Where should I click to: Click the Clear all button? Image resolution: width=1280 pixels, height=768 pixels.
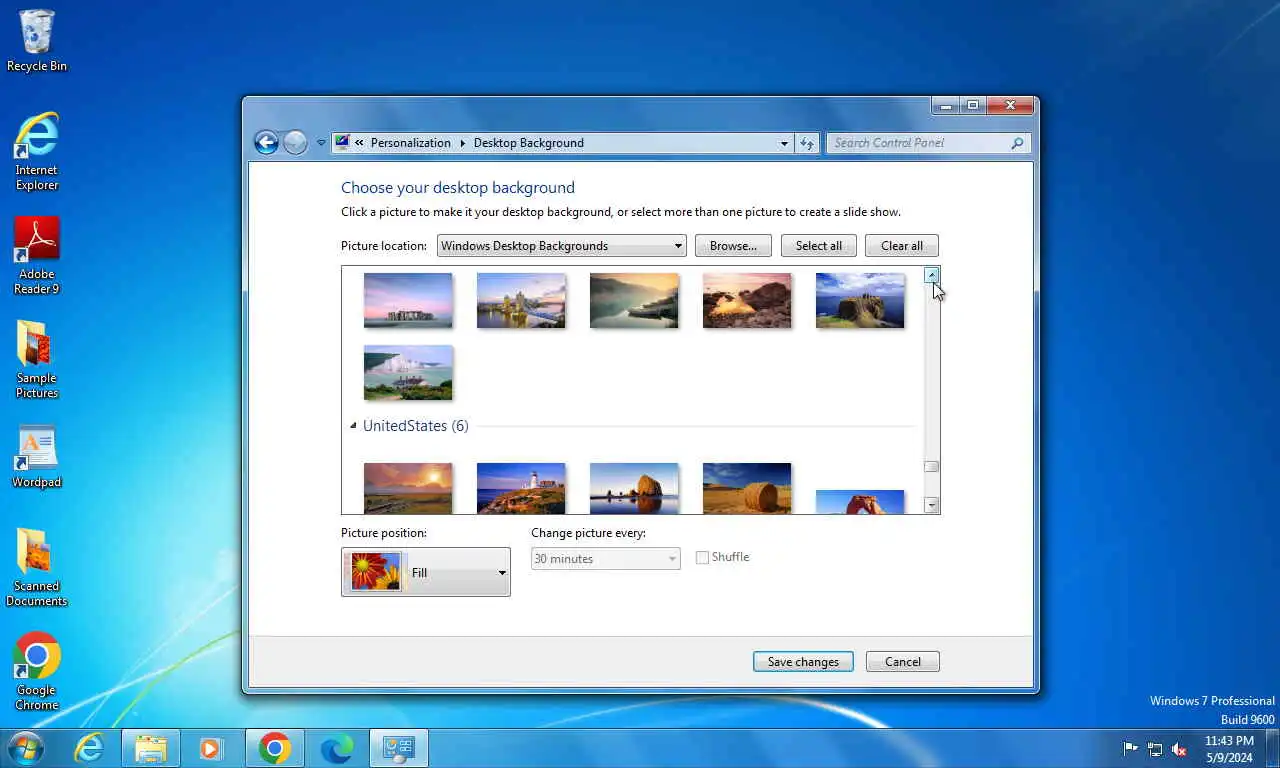click(902, 246)
